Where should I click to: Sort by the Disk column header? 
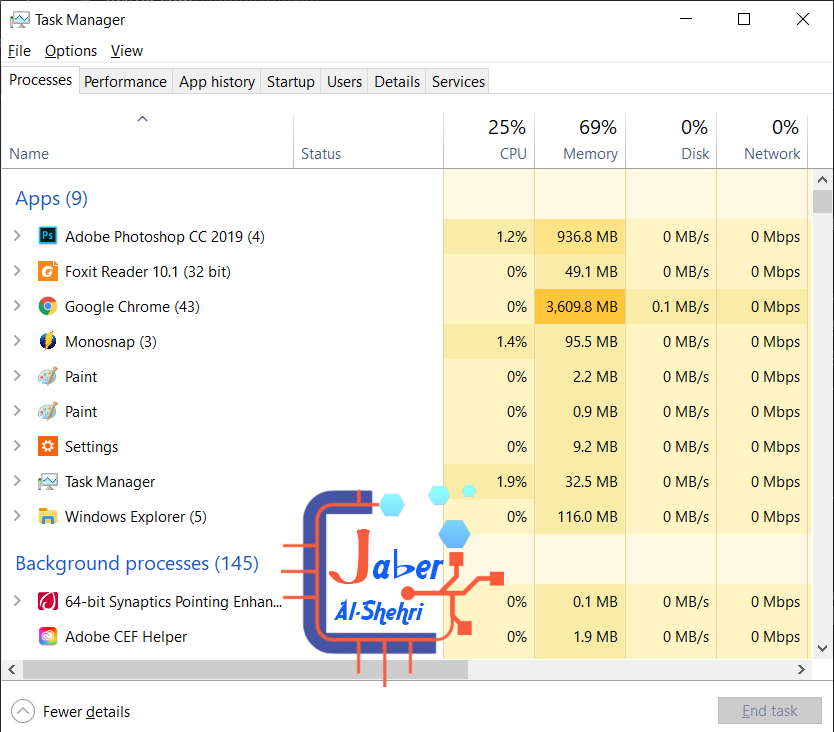pos(671,141)
